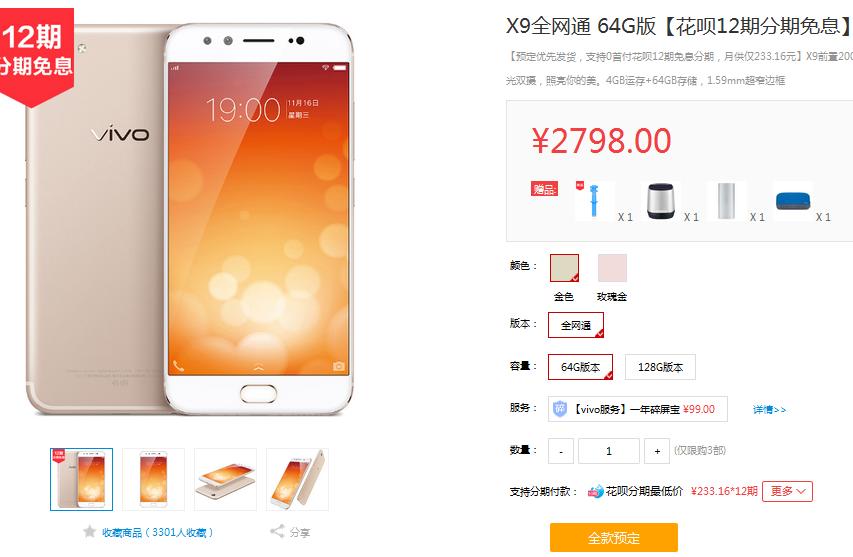Expand the 更多 installment options dropdown
The width and height of the screenshot is (853, 557).
787,491
